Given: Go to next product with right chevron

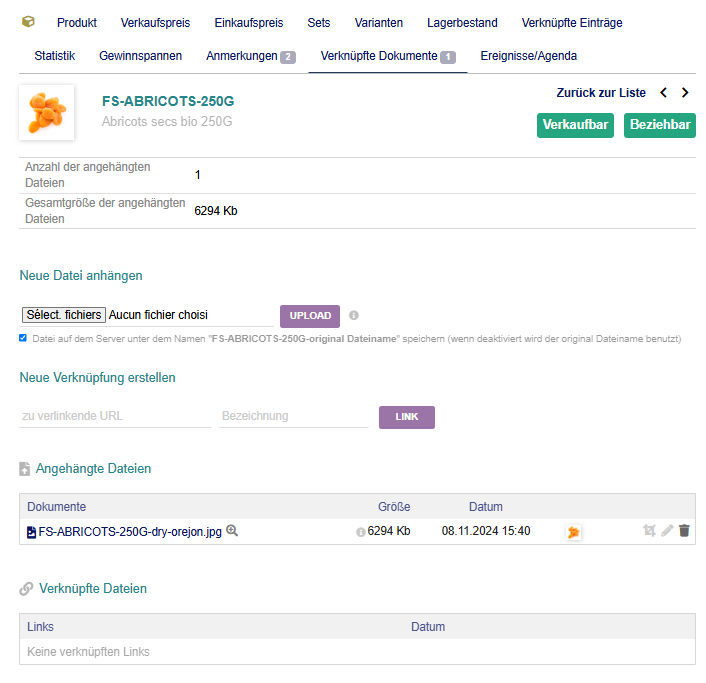Looking at the screenshot, I should tap(685, 93).
